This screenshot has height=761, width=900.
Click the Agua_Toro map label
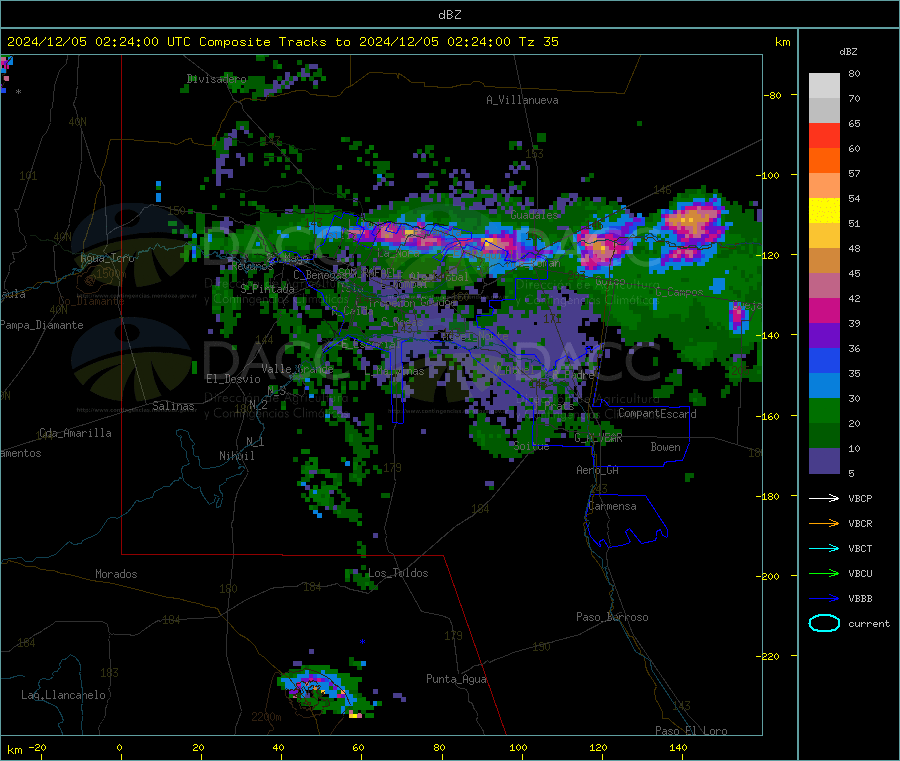107,258
